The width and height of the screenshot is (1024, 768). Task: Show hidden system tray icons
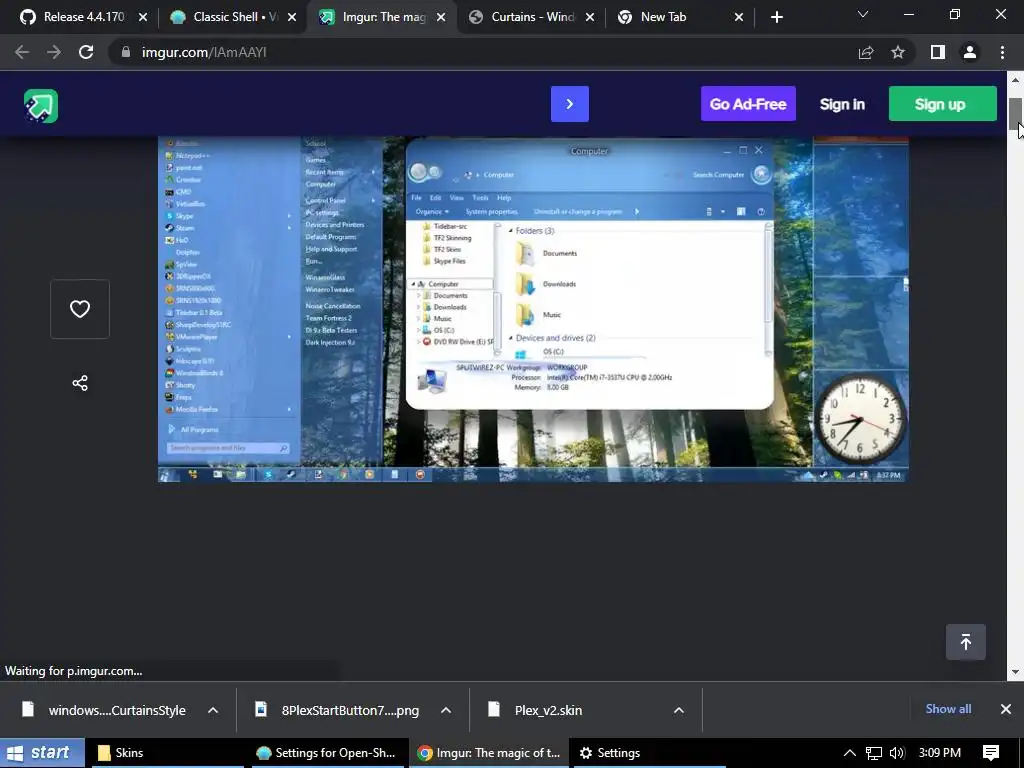(850, 753)
